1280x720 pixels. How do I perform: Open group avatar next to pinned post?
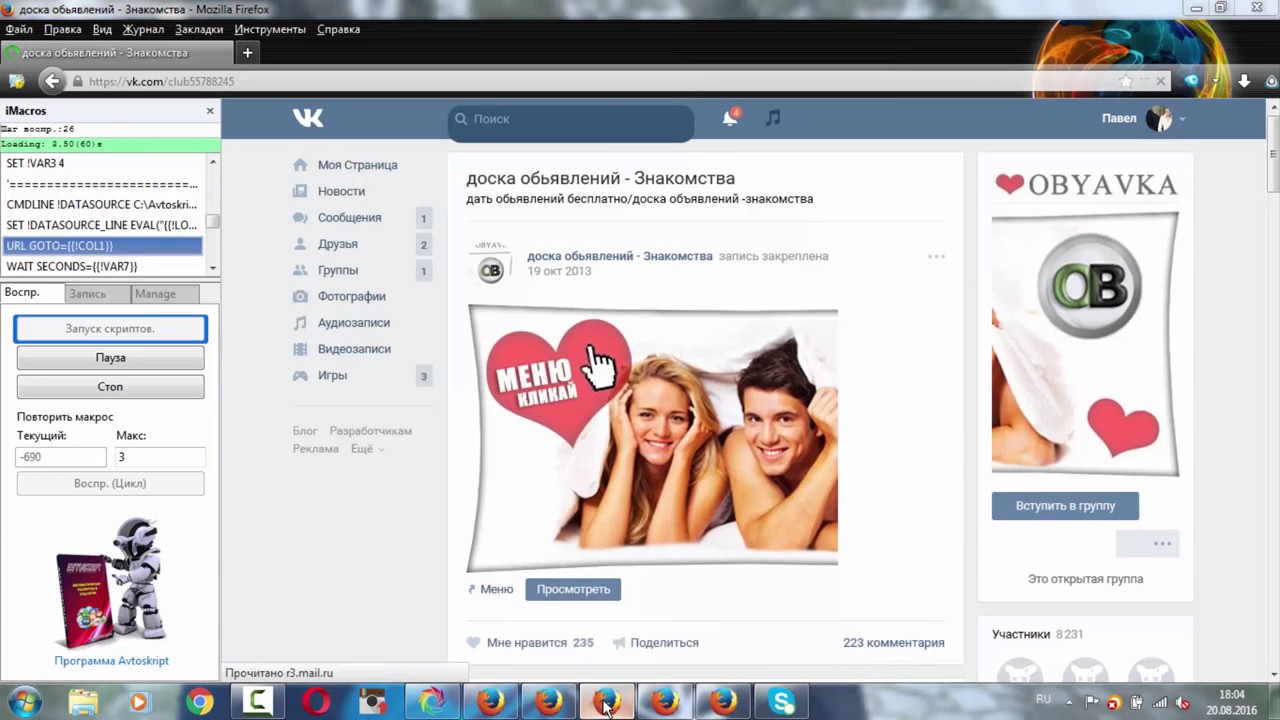pos(491,262)
